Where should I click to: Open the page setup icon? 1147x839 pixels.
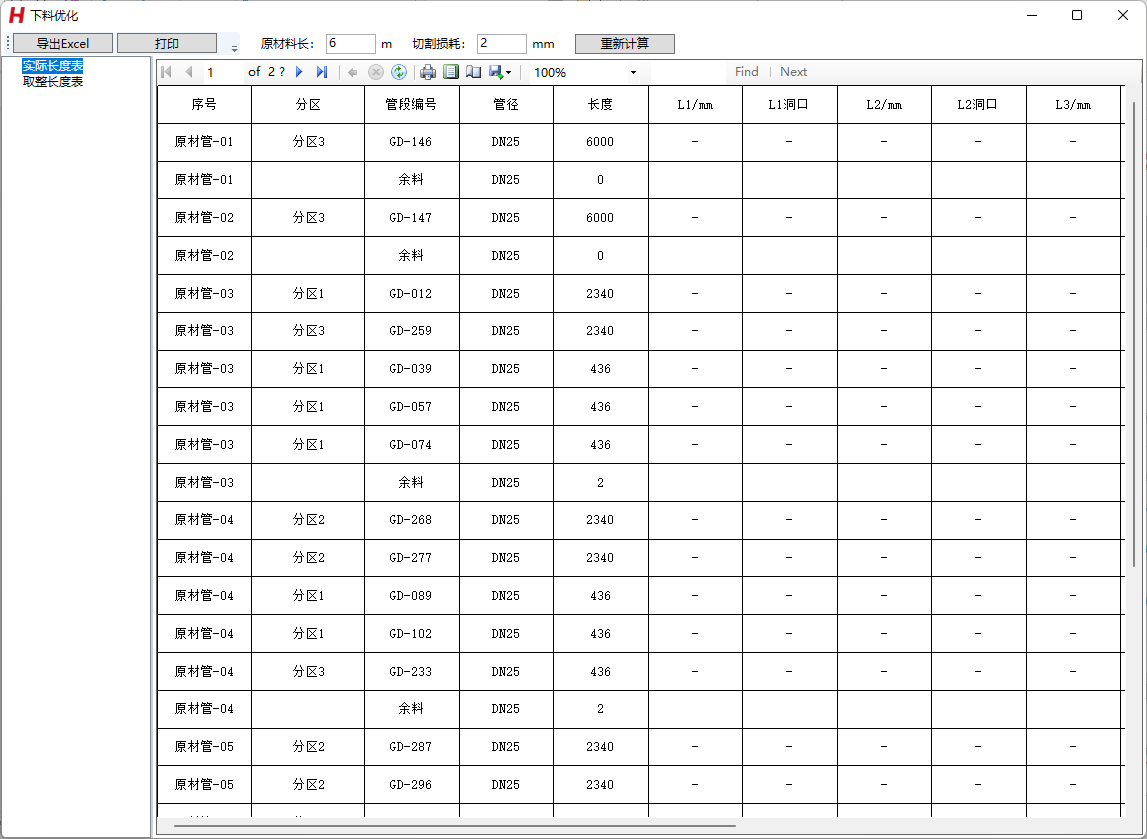[x=473, y=72]
